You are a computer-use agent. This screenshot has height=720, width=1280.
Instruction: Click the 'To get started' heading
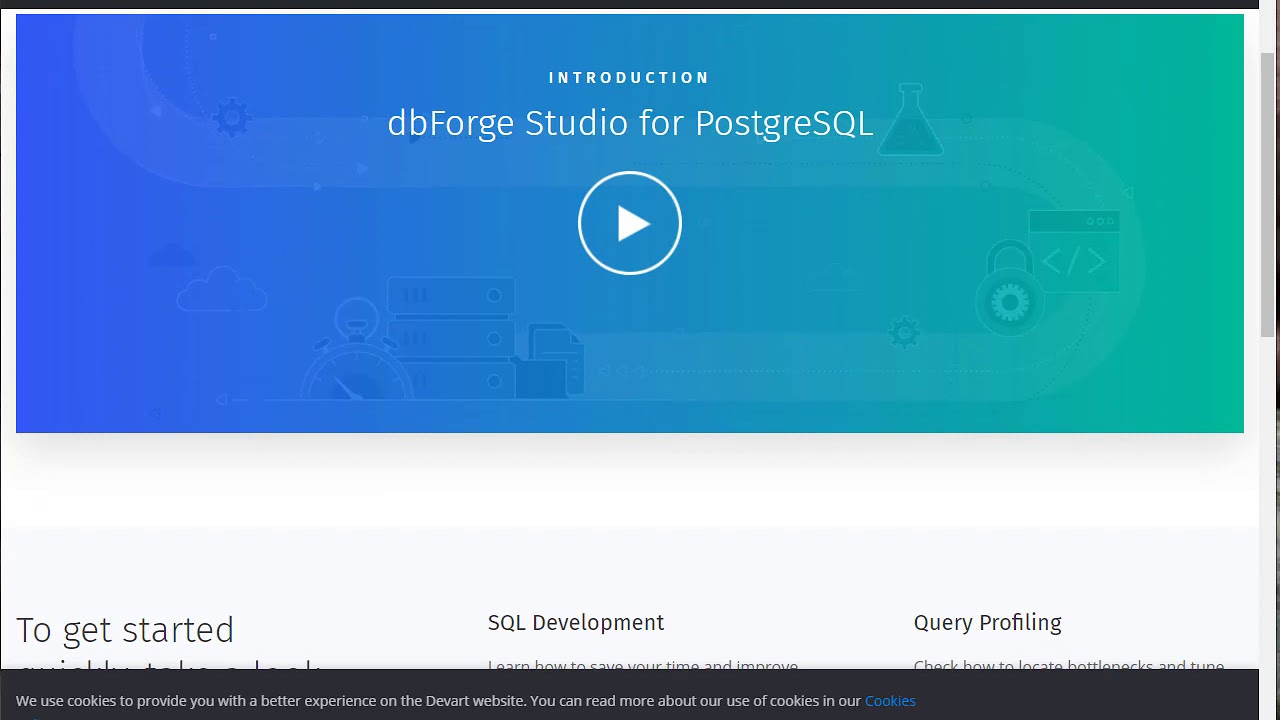point(125,630)
